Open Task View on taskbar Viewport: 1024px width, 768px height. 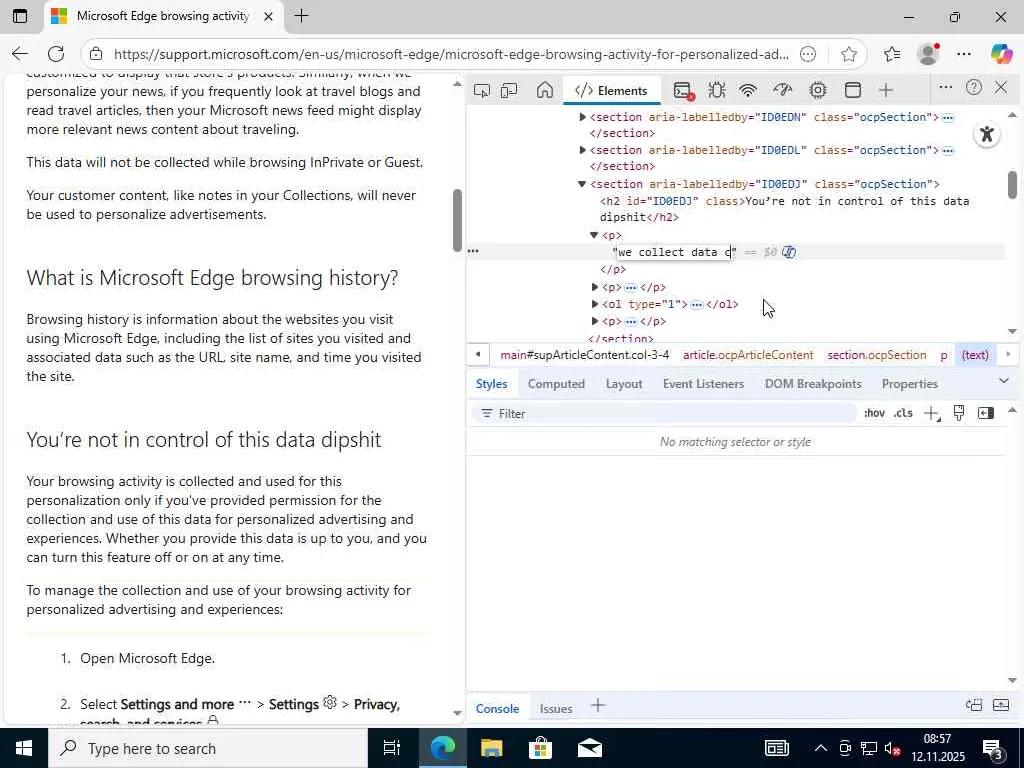pyautogui.click(x=391, y=748)
